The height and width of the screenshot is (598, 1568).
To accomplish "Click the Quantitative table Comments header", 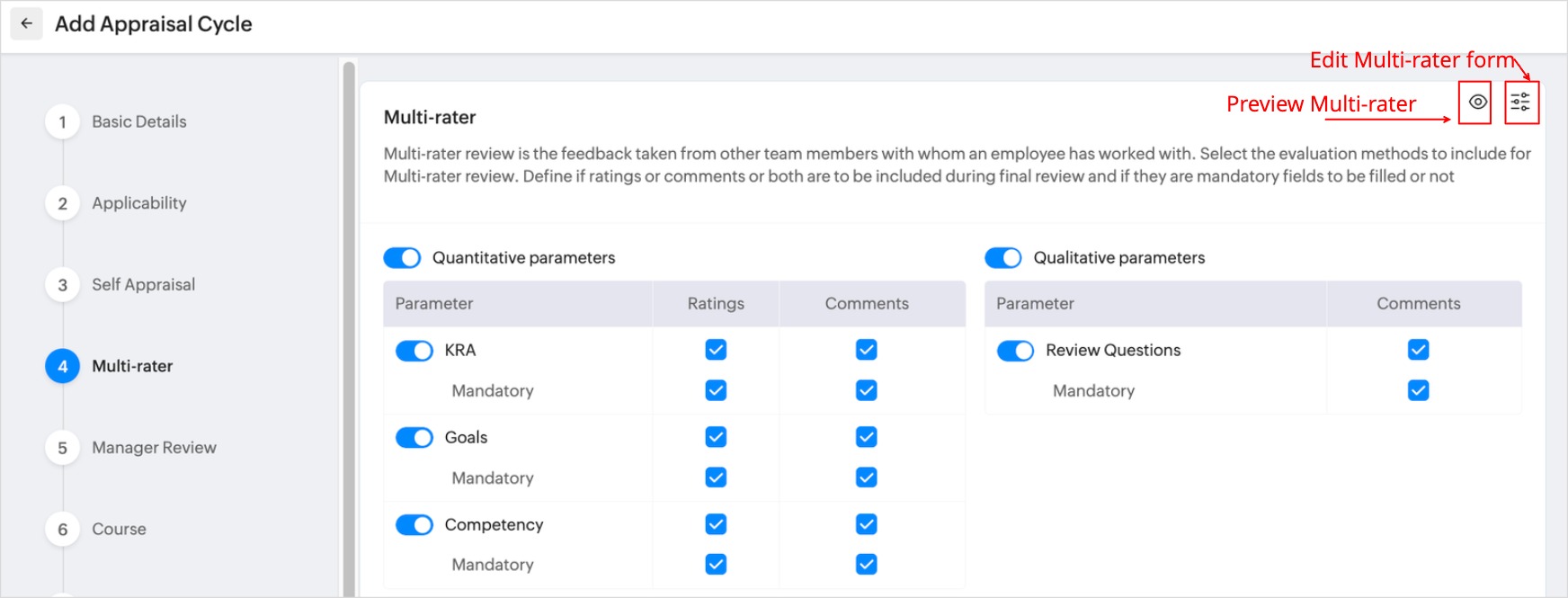I will [x=867, y=304].
